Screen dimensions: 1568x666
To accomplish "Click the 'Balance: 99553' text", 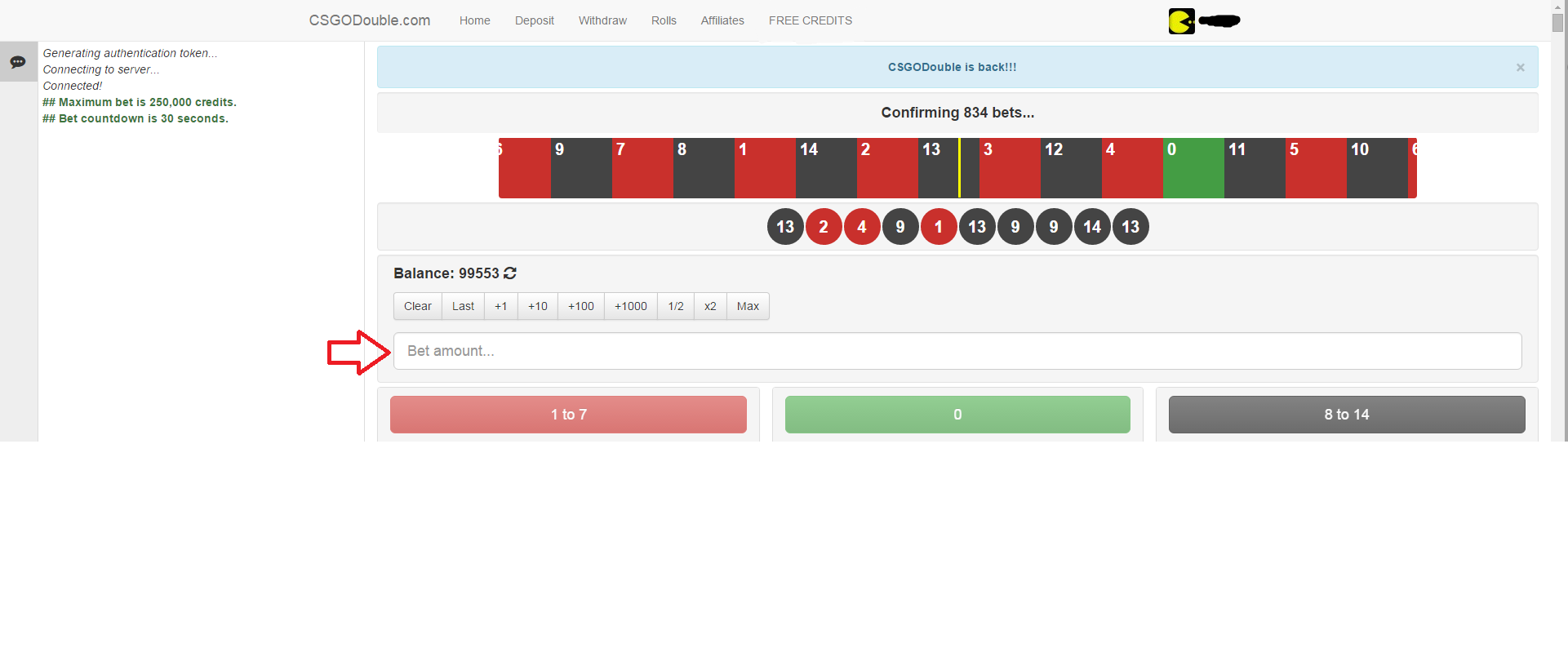I will pos(446,273).
